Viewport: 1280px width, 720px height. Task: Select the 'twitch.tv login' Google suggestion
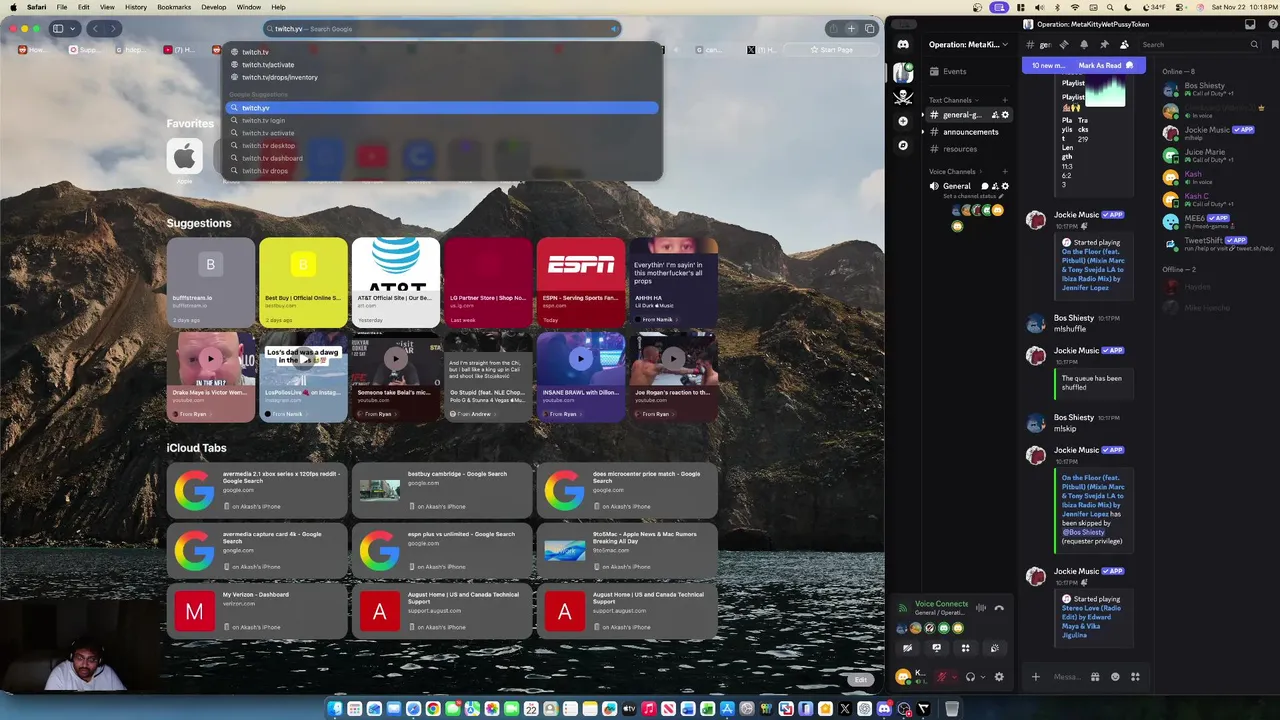[x=440, y=120]
